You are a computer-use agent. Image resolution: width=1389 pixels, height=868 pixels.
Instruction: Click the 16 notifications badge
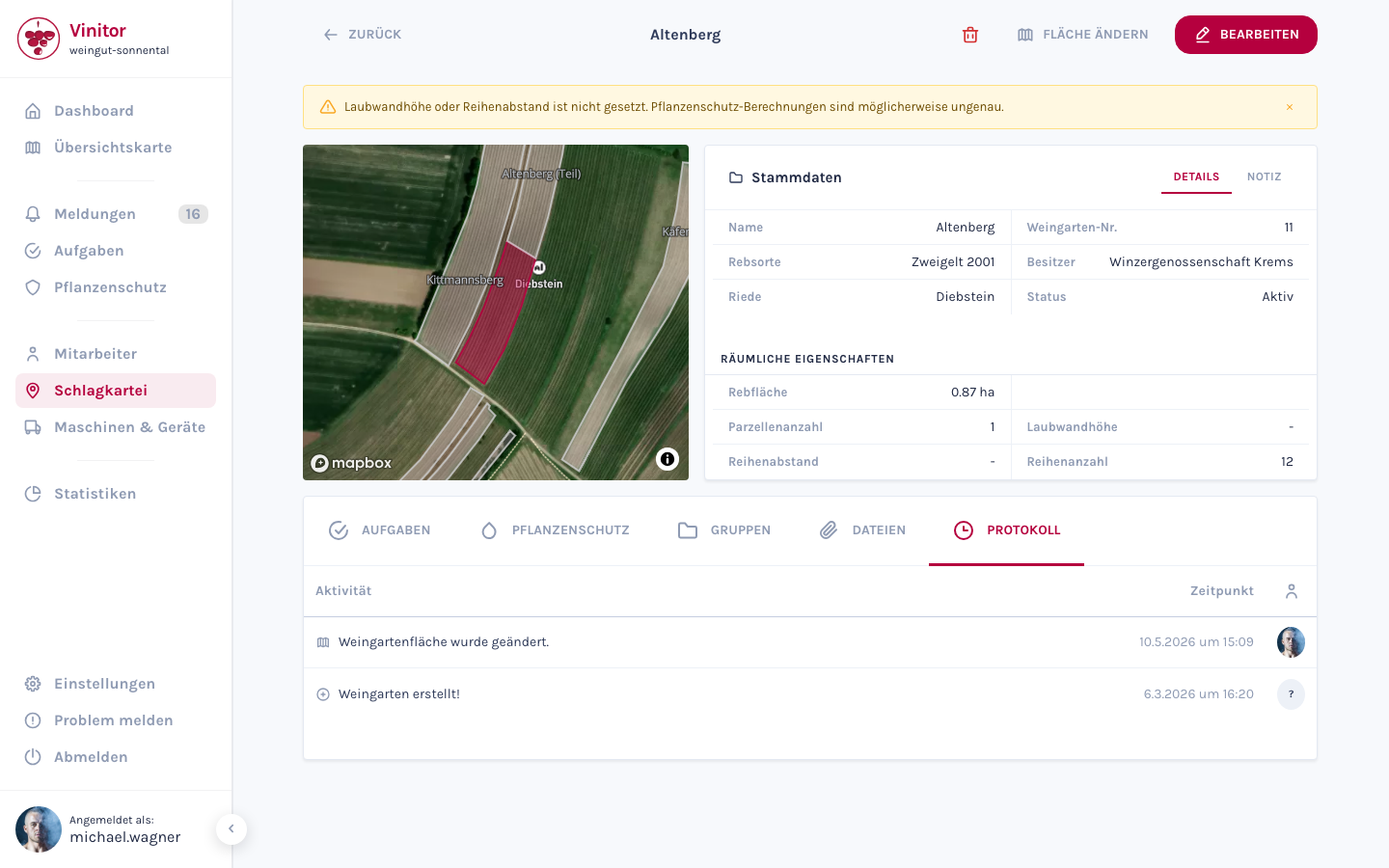click(x=193, y=214)
